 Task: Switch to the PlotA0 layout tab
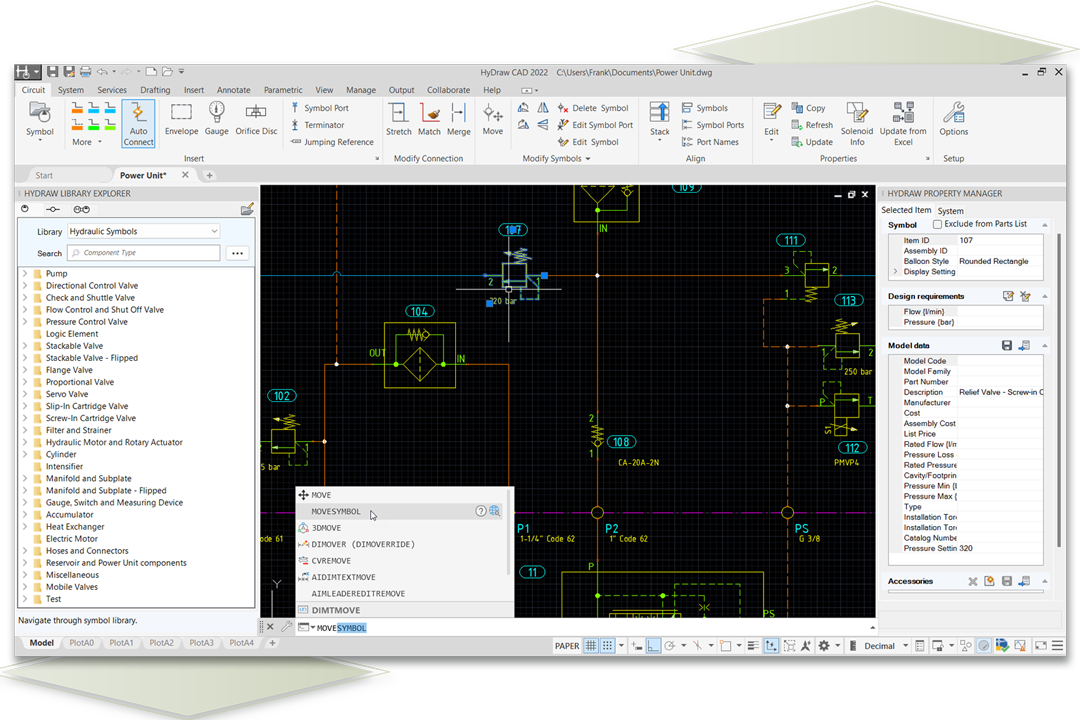coord(81,643)
